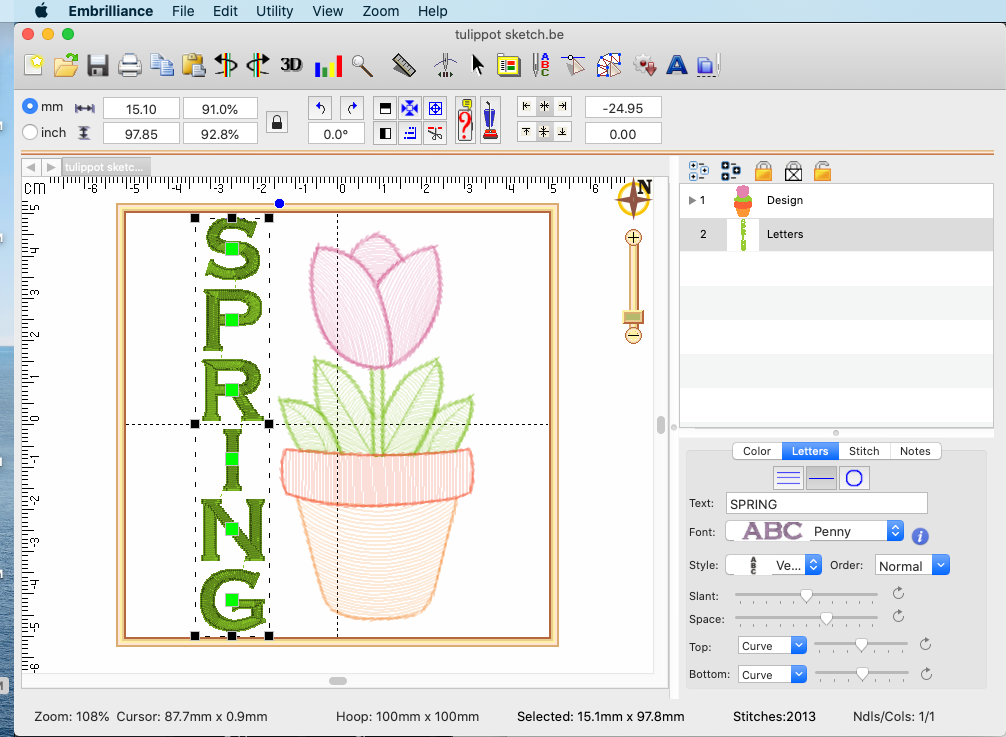
Task: Select the multi-line text layout button
Action: click(788, 478)
